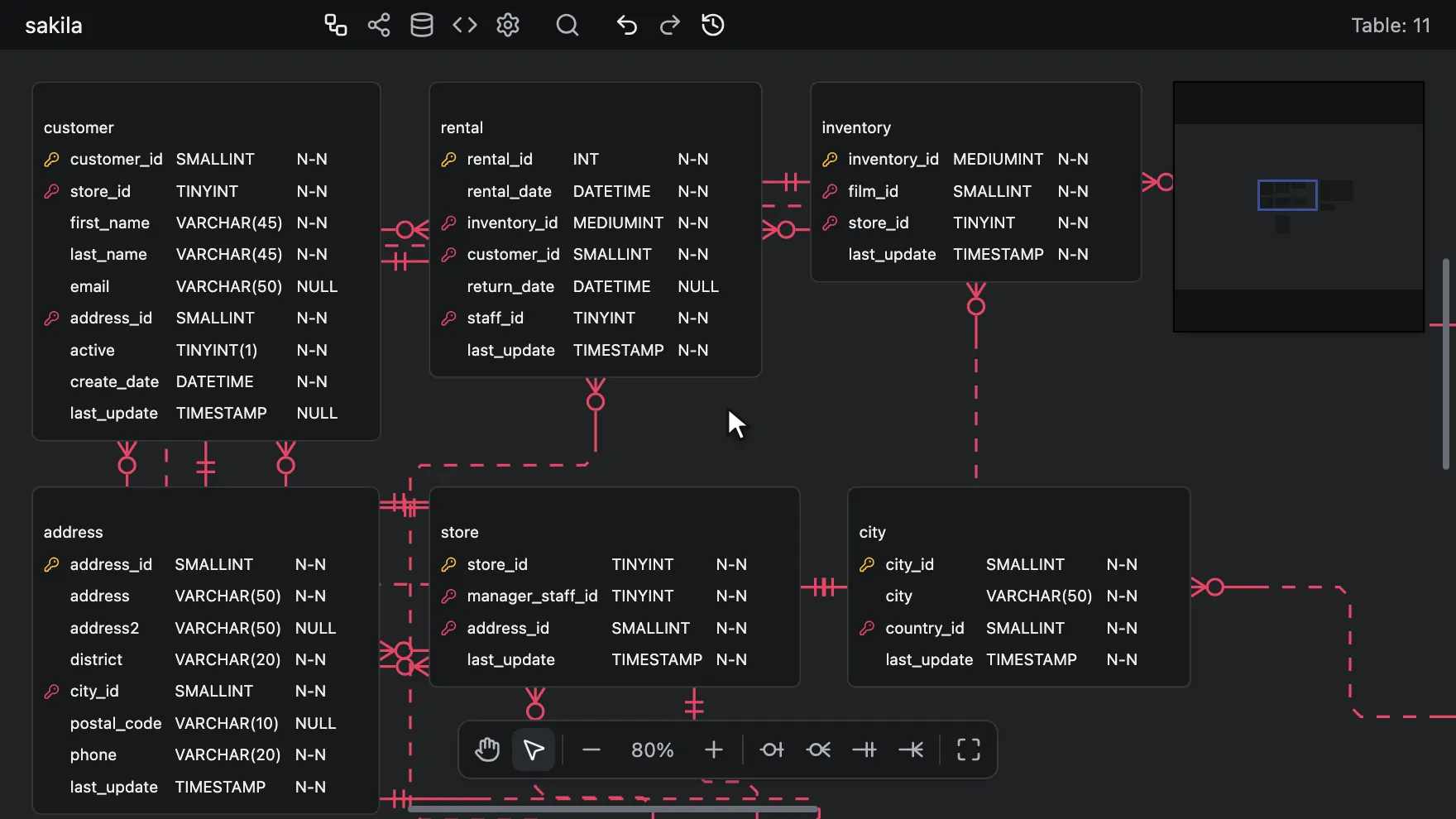Show the SQL code view icon
The image size is (1456, 819).
(x=465, y=25)
